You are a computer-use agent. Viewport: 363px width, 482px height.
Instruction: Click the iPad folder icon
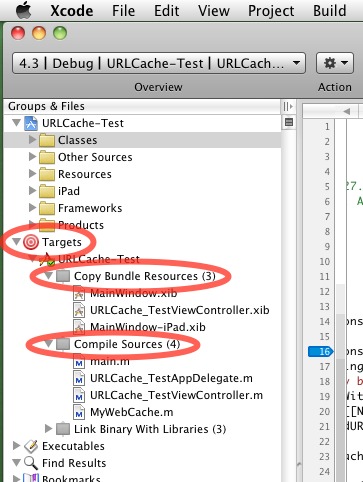click(47, 191)
